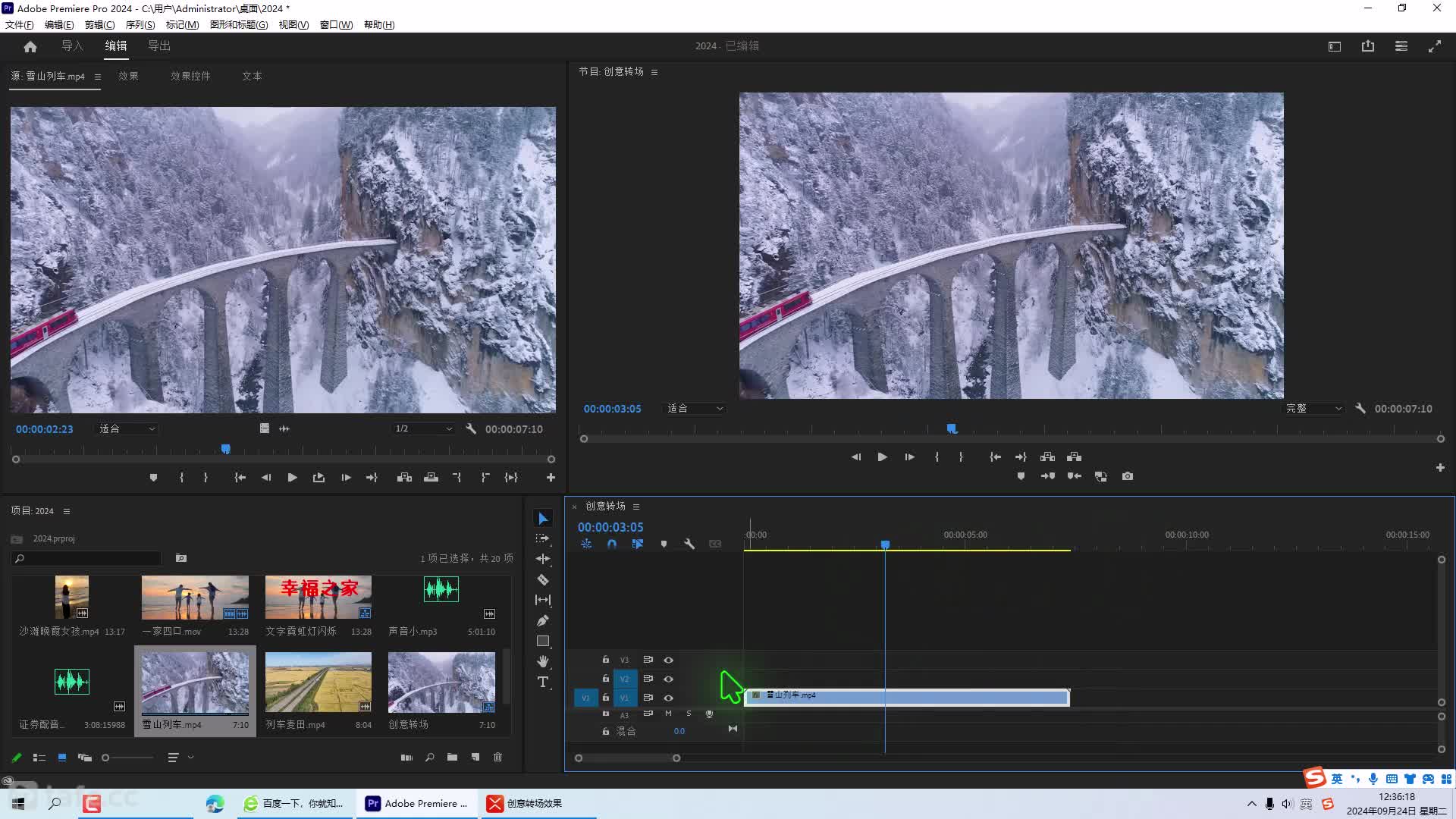This screenshot has height=819, width=1456.
Task: Open Source monitor zoom level dropdown
Action: (x=127, y=428)
